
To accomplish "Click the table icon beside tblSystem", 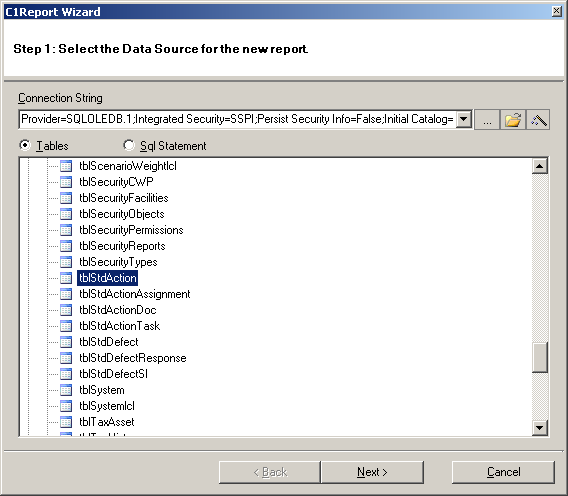I will pos(66,390).
